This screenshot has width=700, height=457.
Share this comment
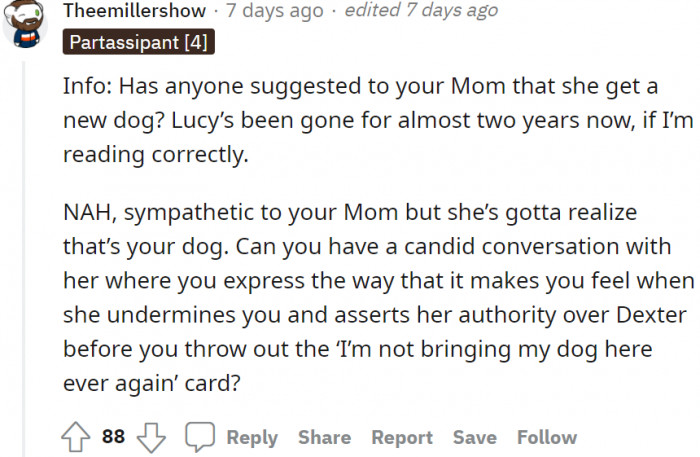click(x=325, y=437)
